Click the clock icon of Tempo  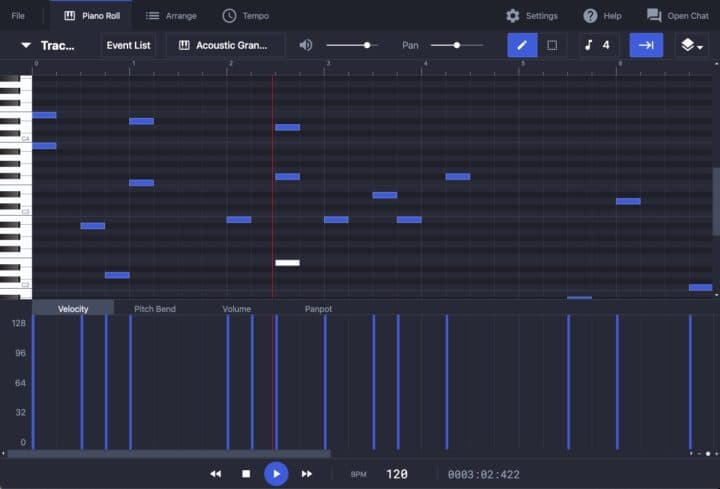point(229,16)
